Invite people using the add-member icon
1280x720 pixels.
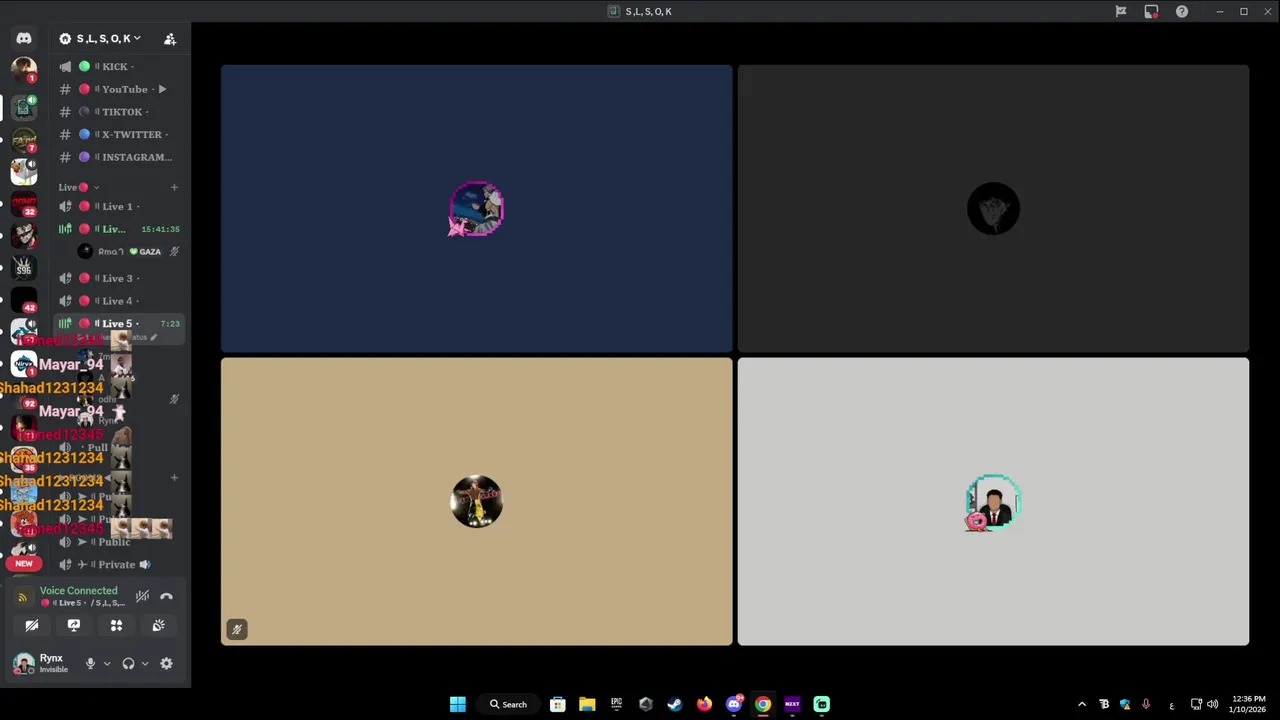(170, 39)
